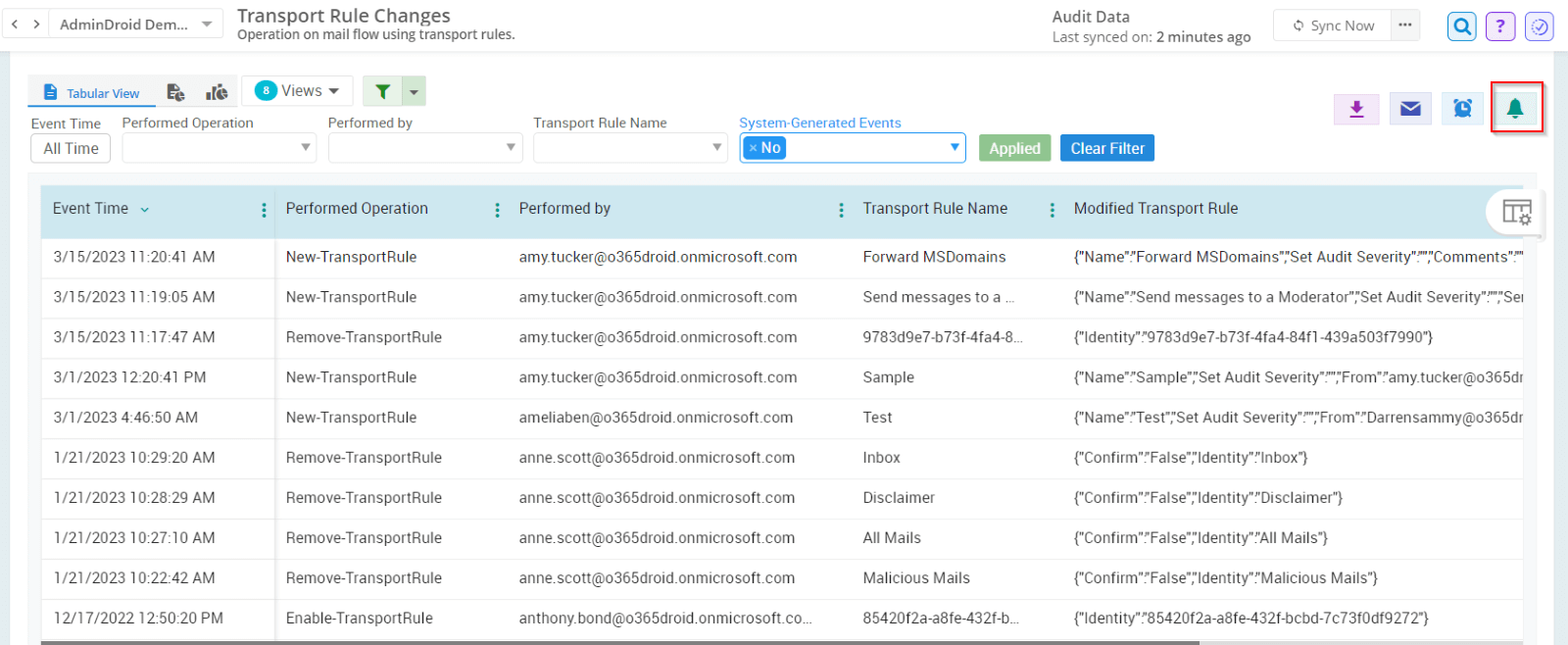Open the Performed by column three-dot menu
The width and height of the screenshot is (1568, 645).
point(841,210)
